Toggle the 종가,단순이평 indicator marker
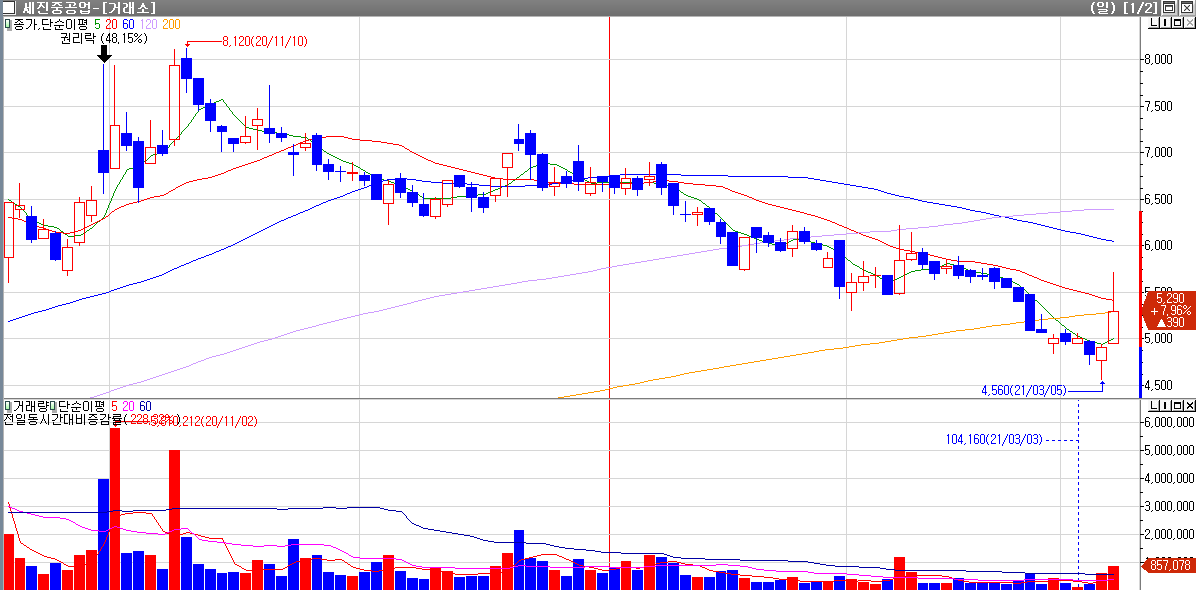The width and height of the screenshot is (1196, 590). pos(8,24)
